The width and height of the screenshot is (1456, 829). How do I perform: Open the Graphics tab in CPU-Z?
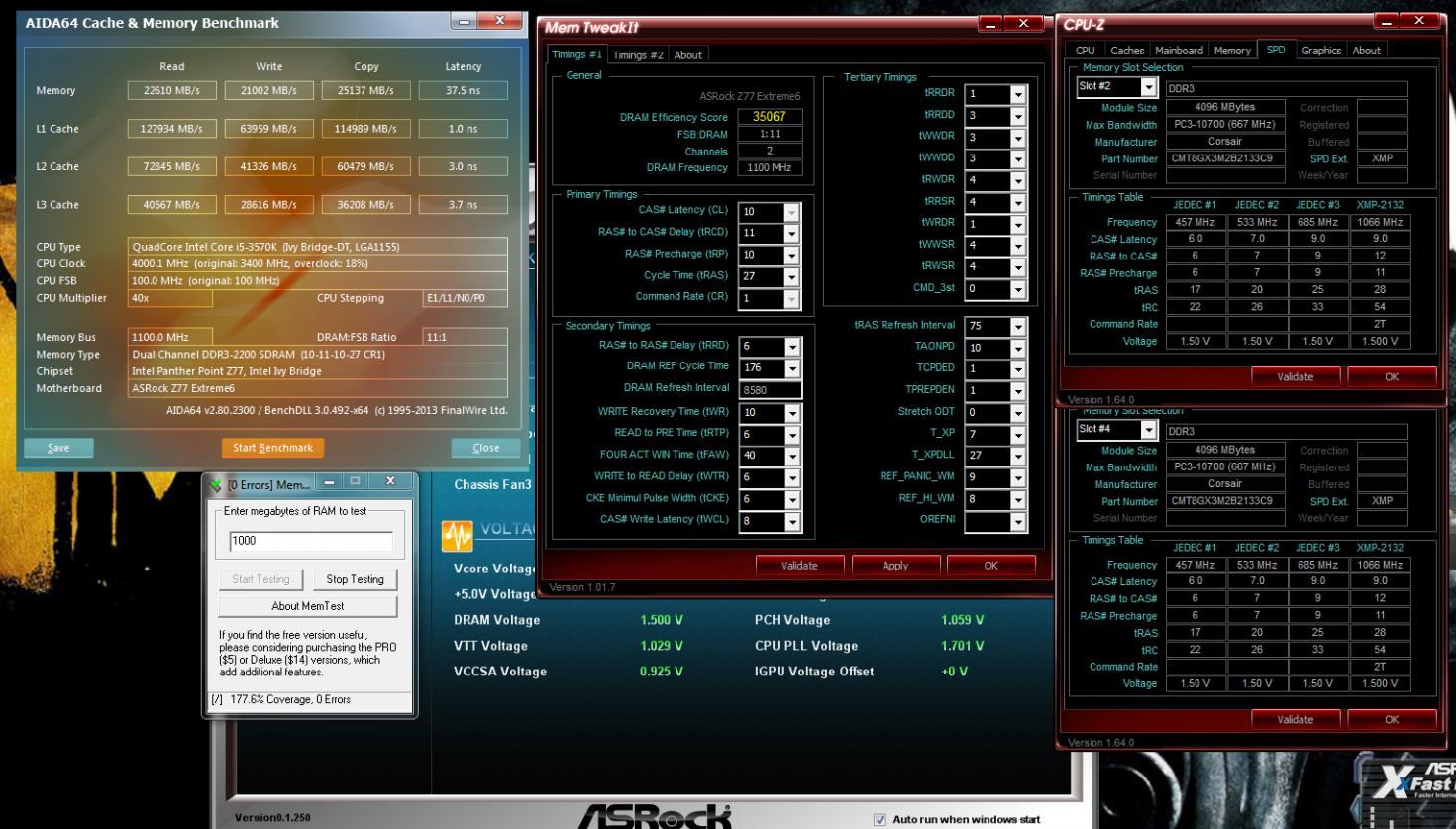click(x=1321, y=51)
